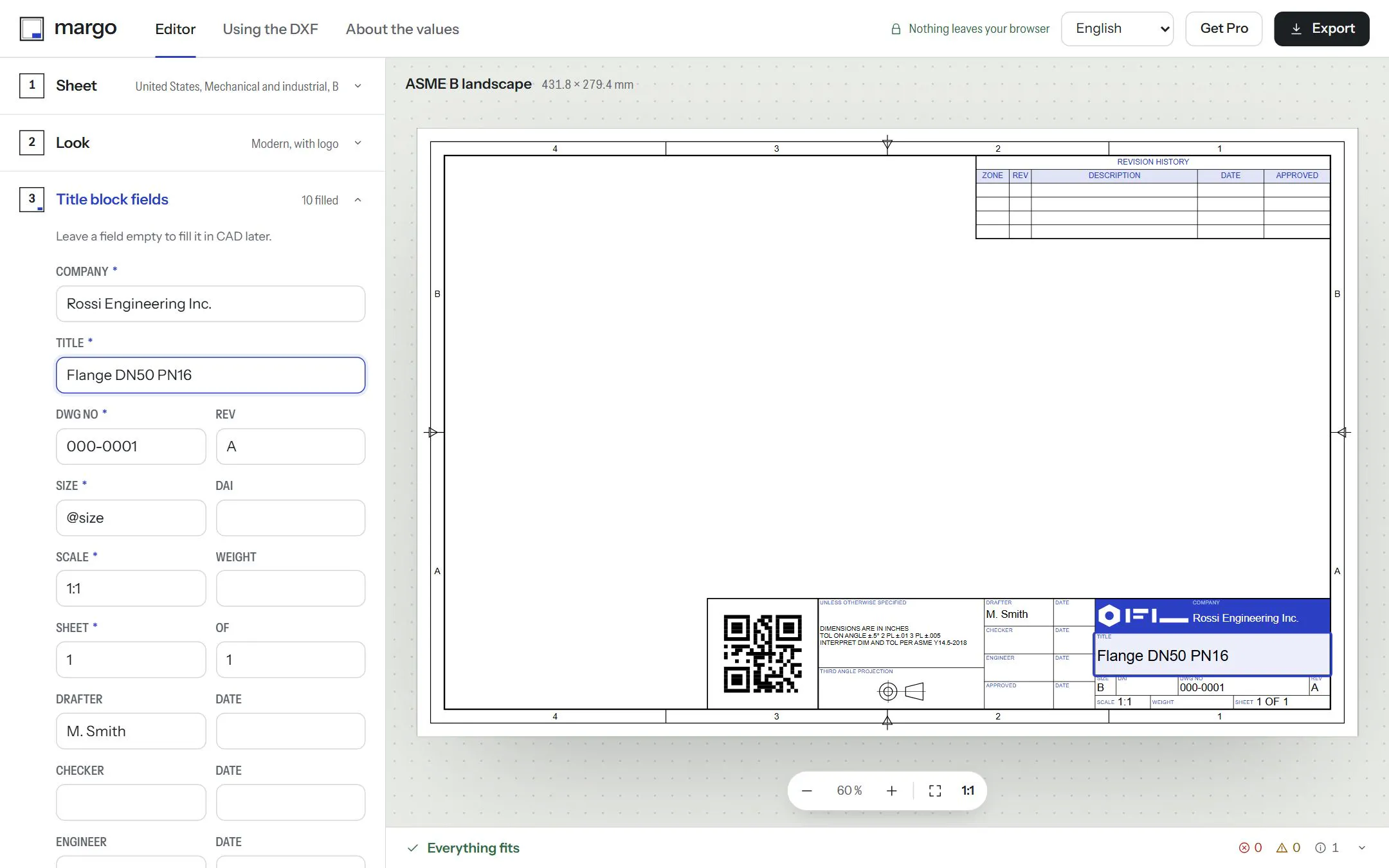
Task: Click the REV input field
Action: (291, 447)
